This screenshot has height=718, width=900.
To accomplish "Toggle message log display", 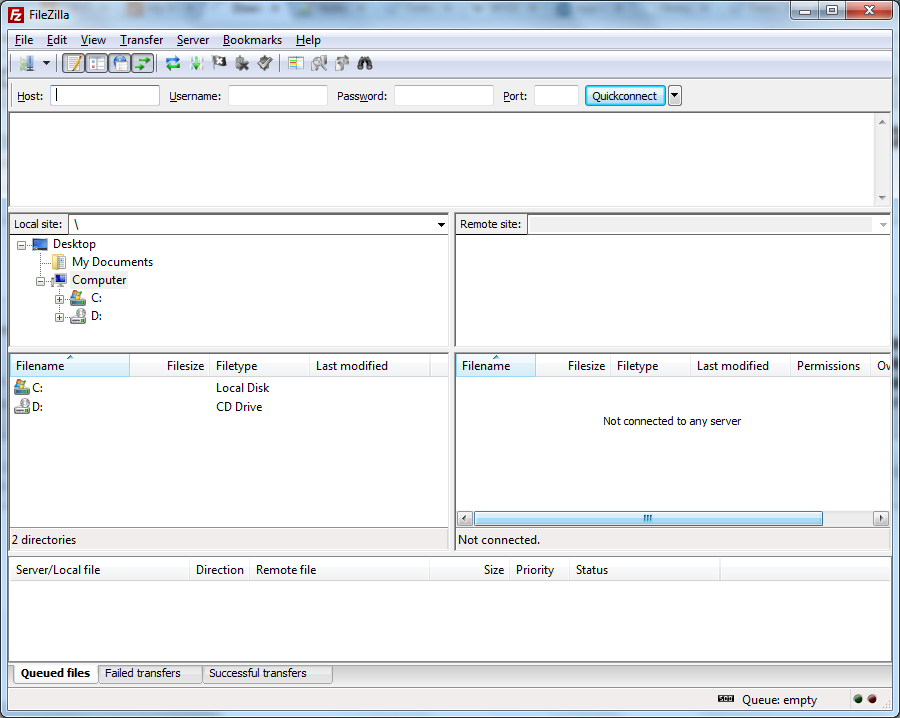I will pos(73,63).
